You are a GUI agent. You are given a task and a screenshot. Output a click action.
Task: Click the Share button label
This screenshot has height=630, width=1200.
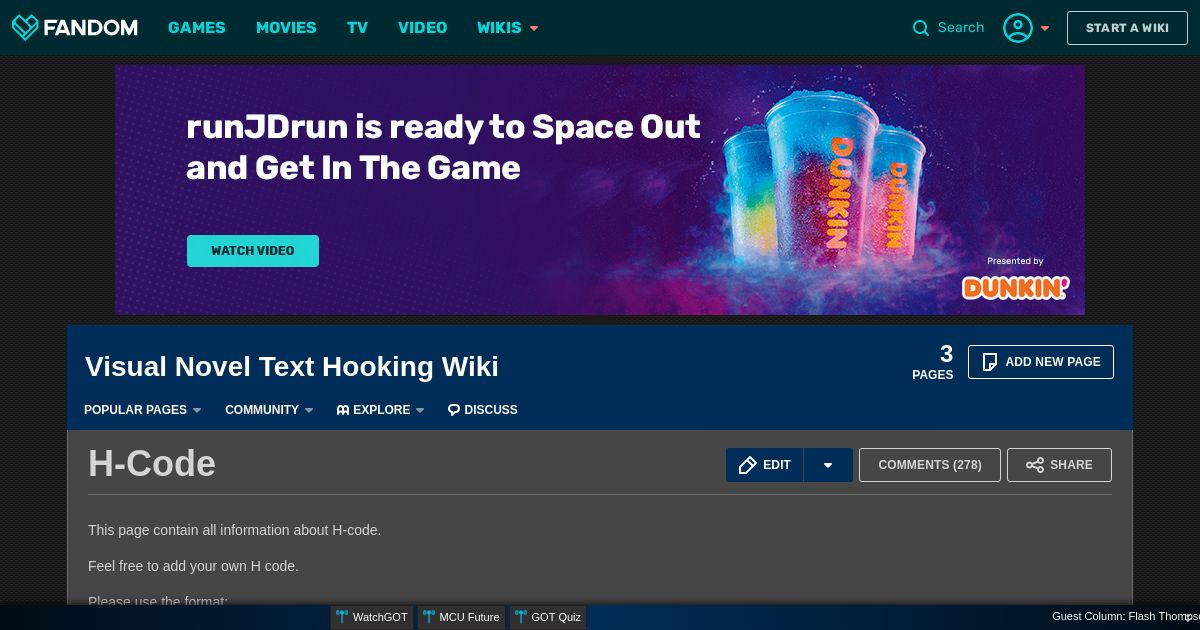1072,465
